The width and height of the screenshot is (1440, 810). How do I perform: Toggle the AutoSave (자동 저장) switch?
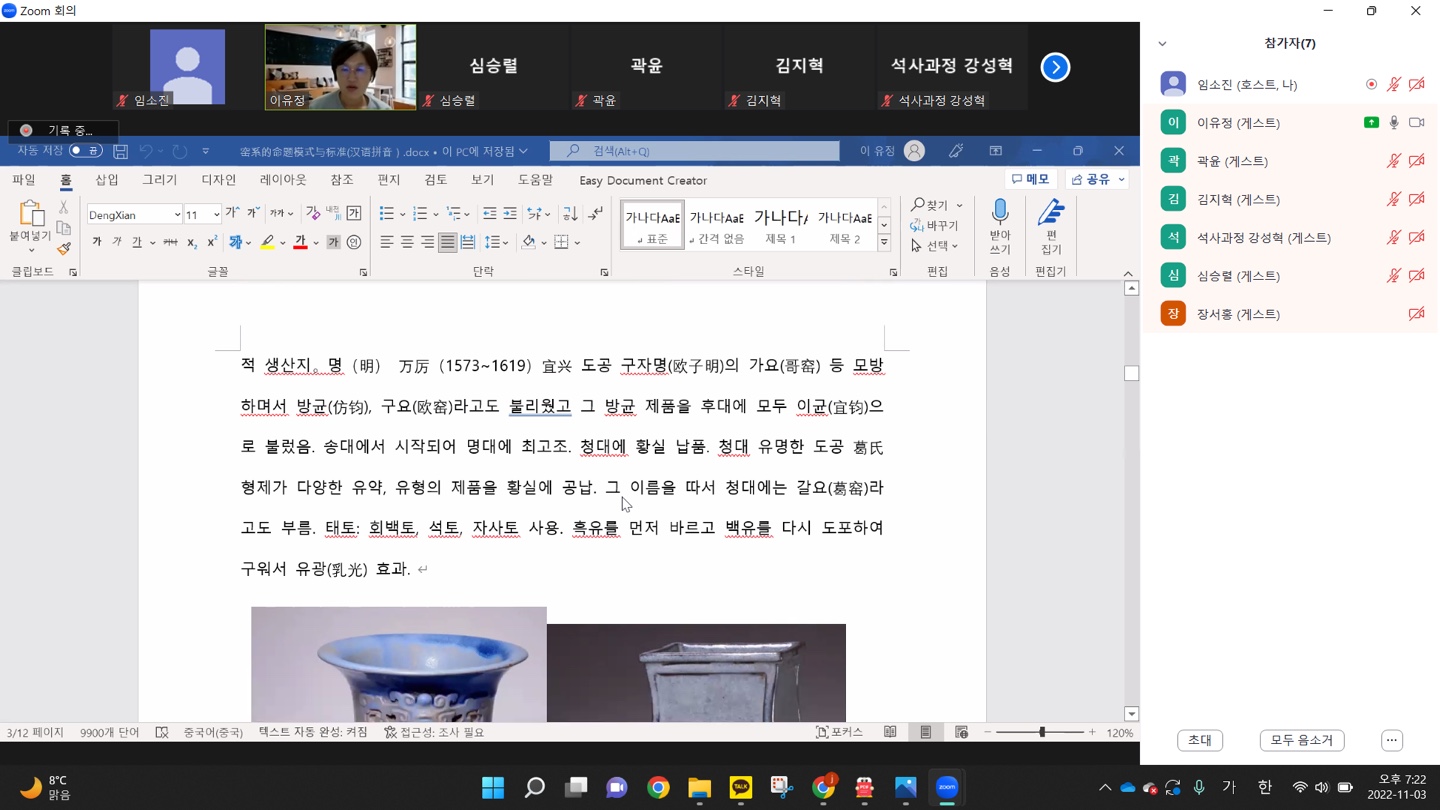tap(85, 151)
